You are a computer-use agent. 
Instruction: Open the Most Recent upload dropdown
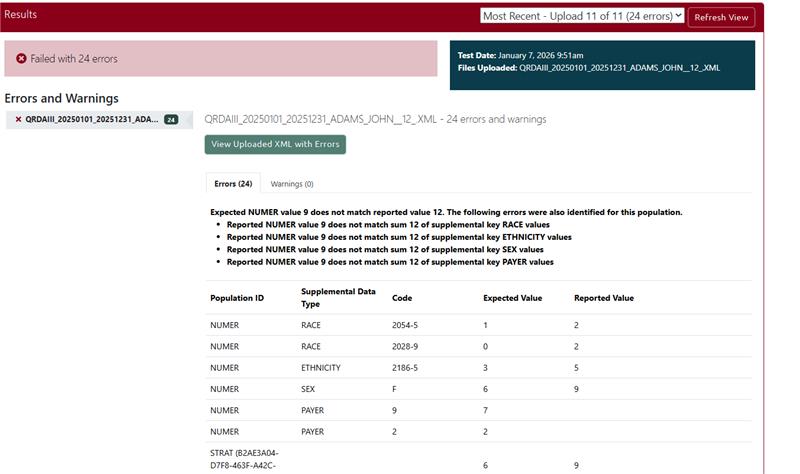(x=581, y=16)
